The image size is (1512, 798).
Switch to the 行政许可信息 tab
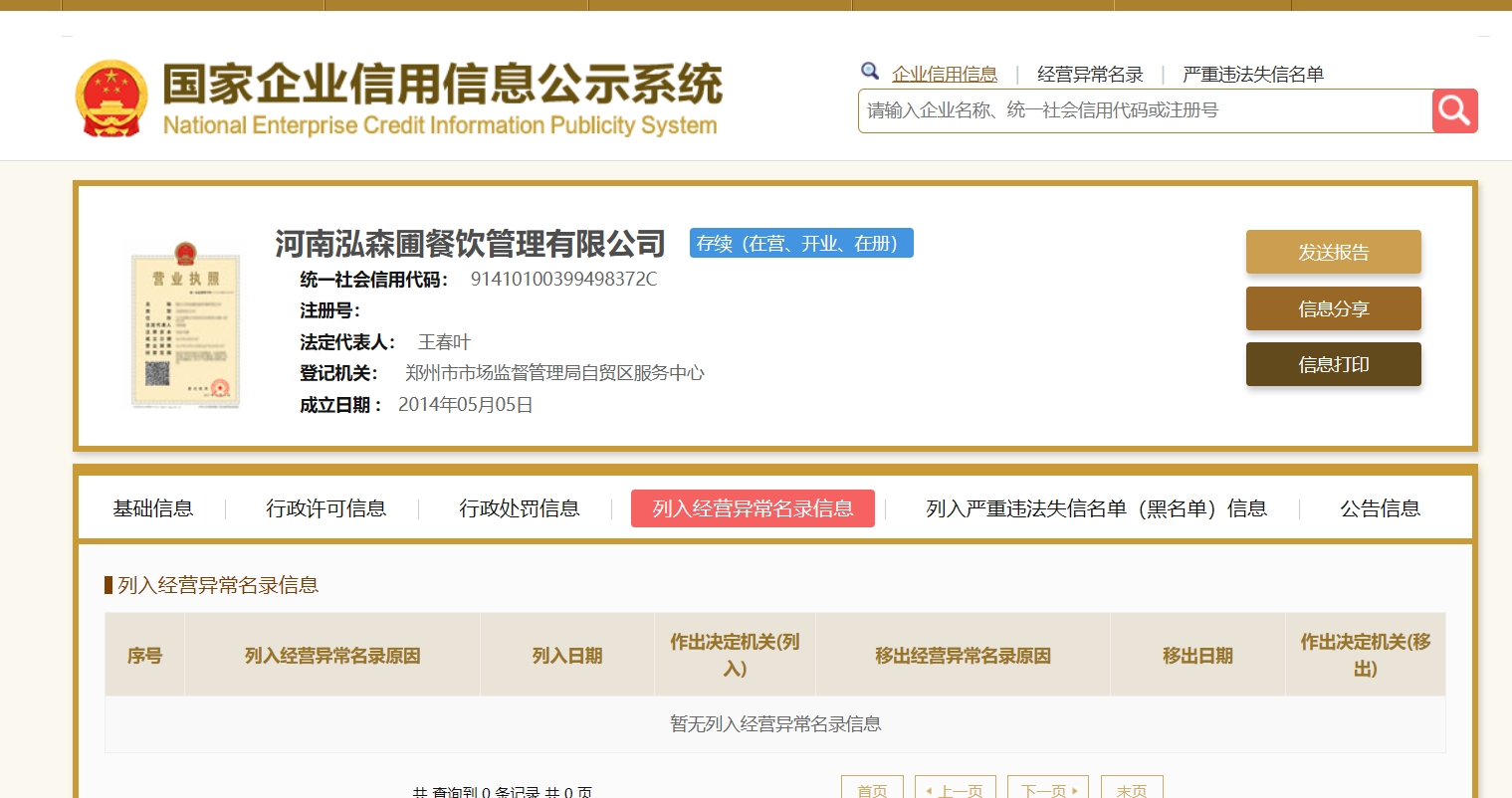326,508
